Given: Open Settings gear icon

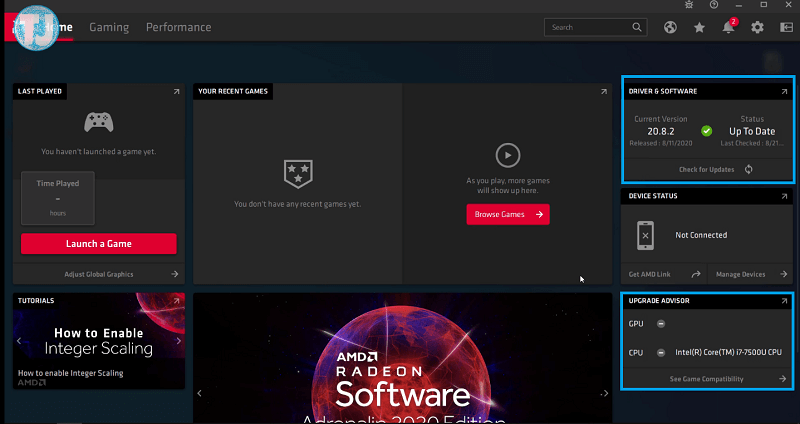Looking at the screenshot, I should pos(757,28).
